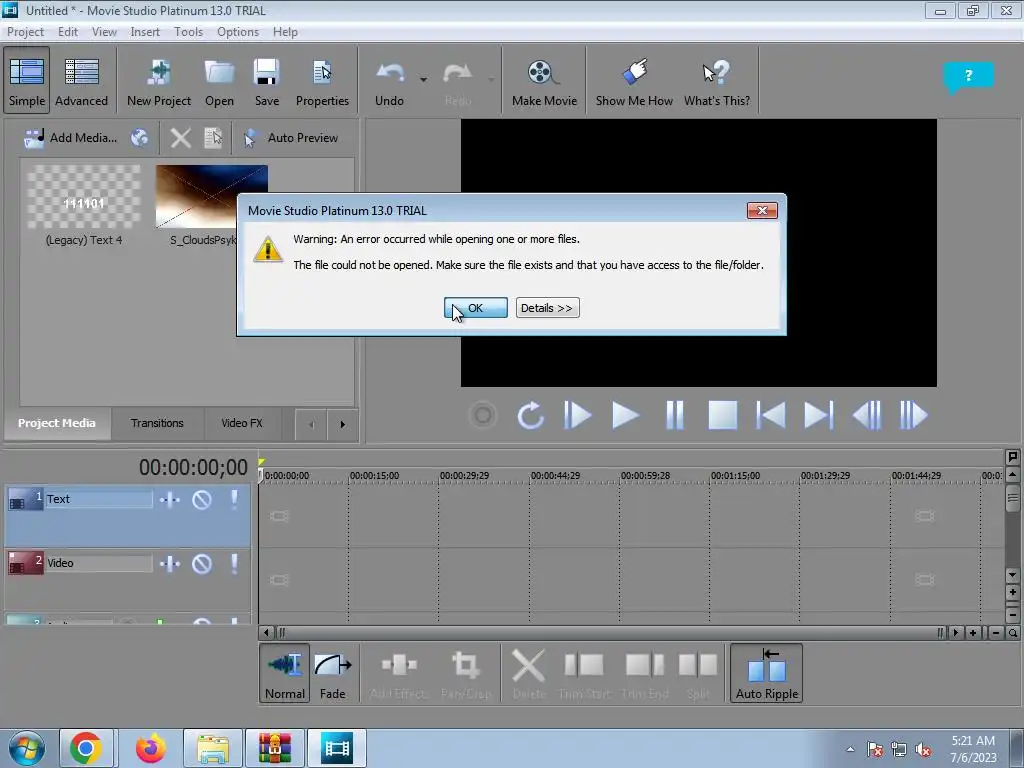
Task: Switch to Advanced mode
Action: pos(81,80)
